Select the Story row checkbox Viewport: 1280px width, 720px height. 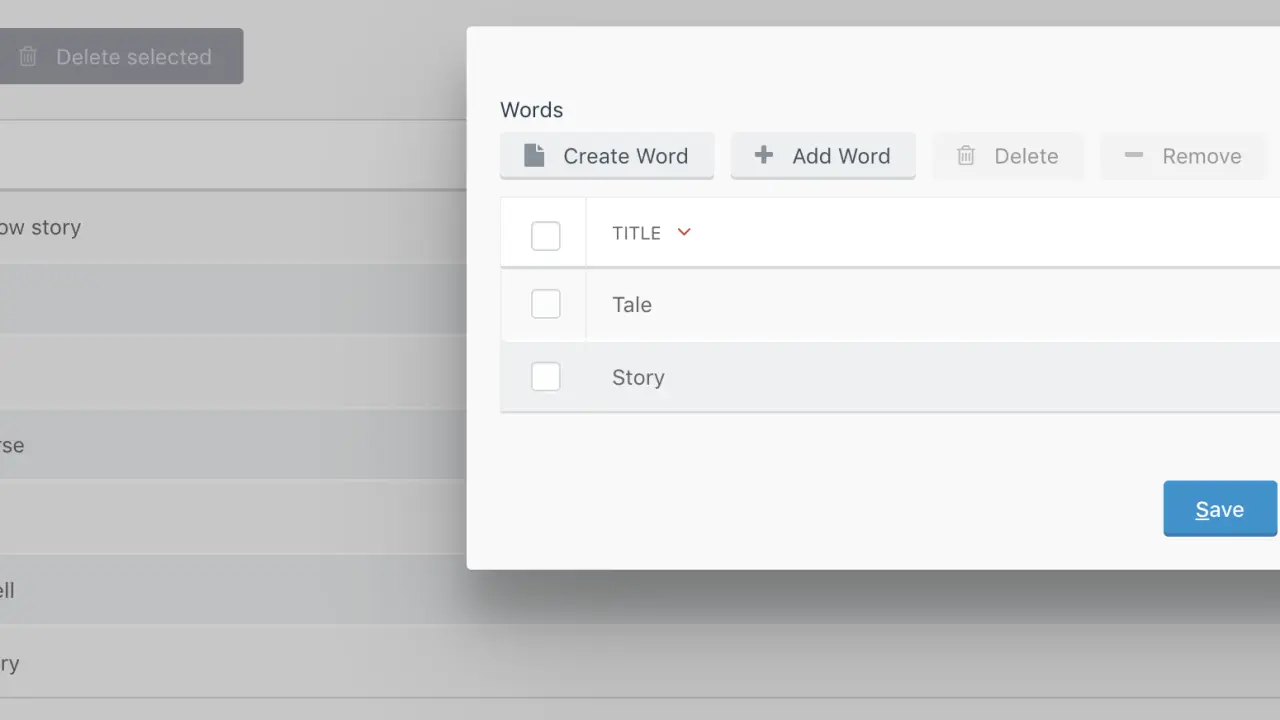[x=545, y=377]
